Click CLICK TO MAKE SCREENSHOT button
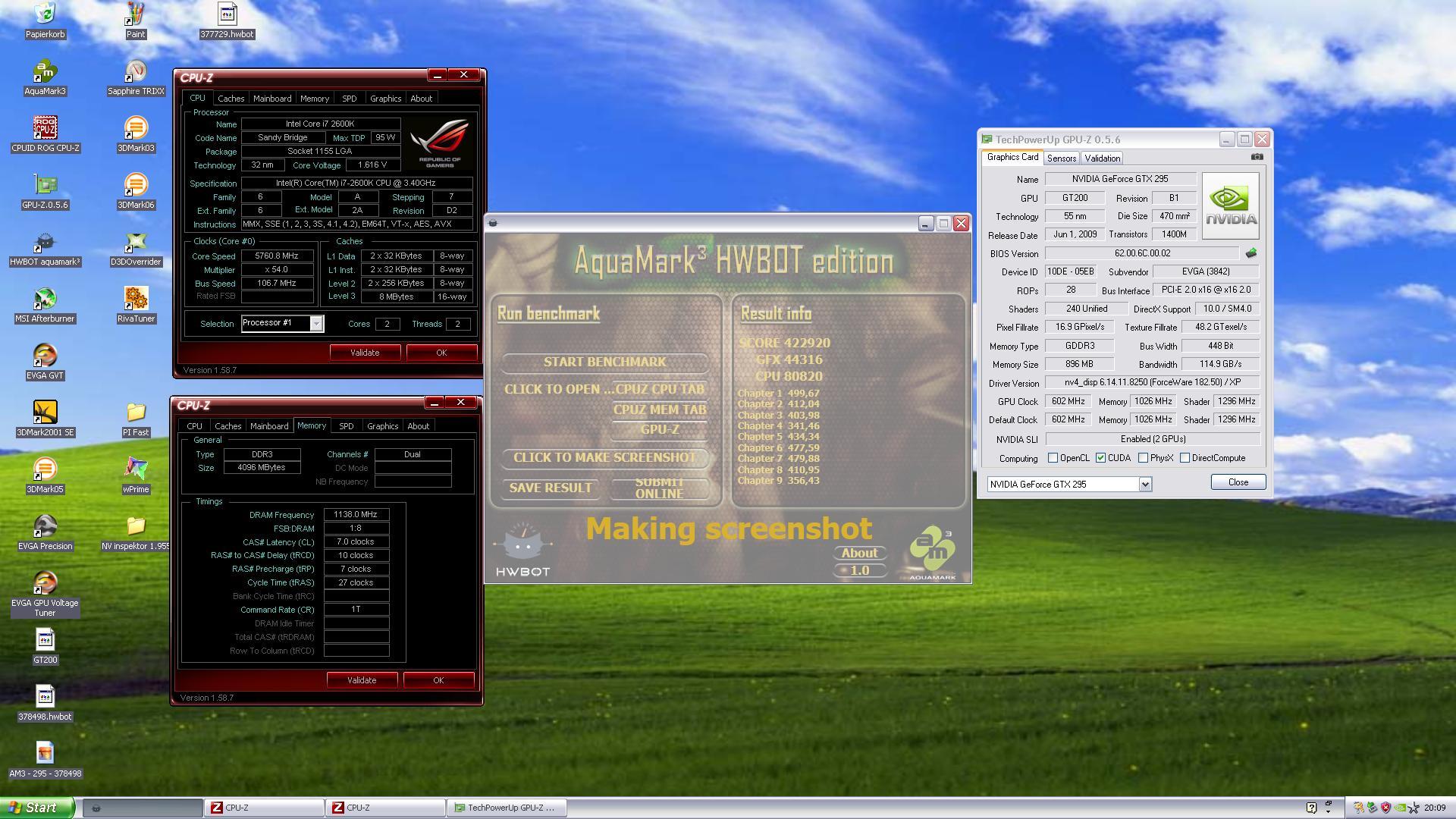This screenshot has height=819, width=1456. pyautogui.click(x=604, y=457)
